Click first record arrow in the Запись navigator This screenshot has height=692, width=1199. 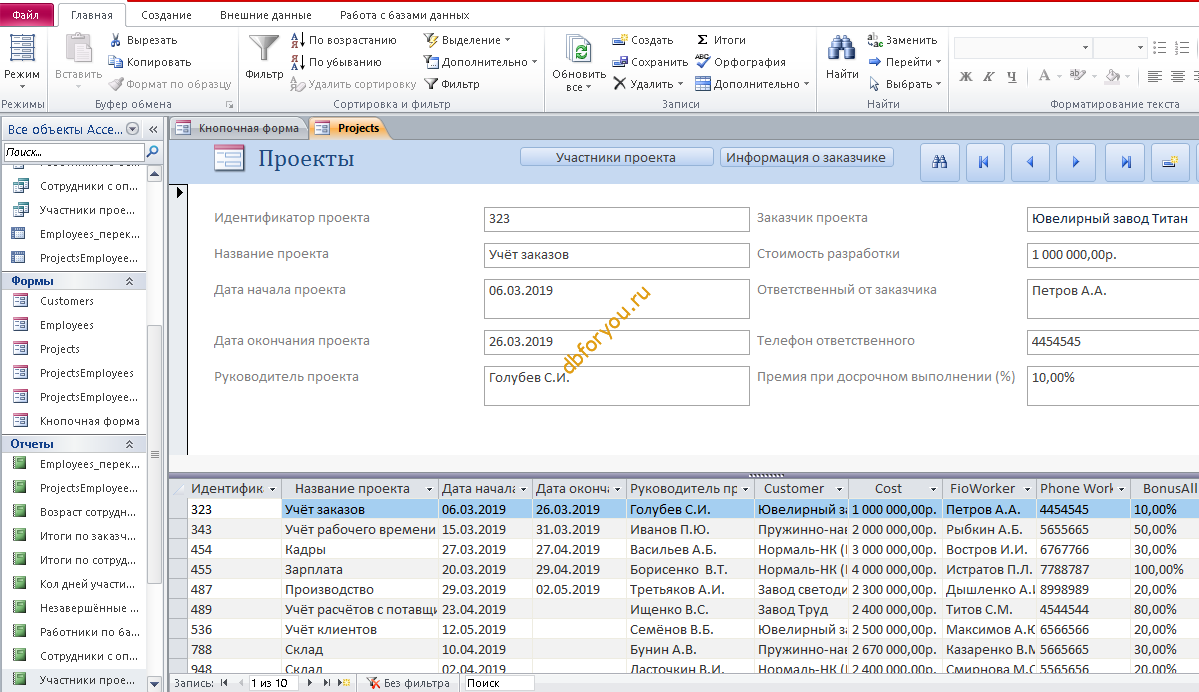pyautogui.click(x=224, y=683)
